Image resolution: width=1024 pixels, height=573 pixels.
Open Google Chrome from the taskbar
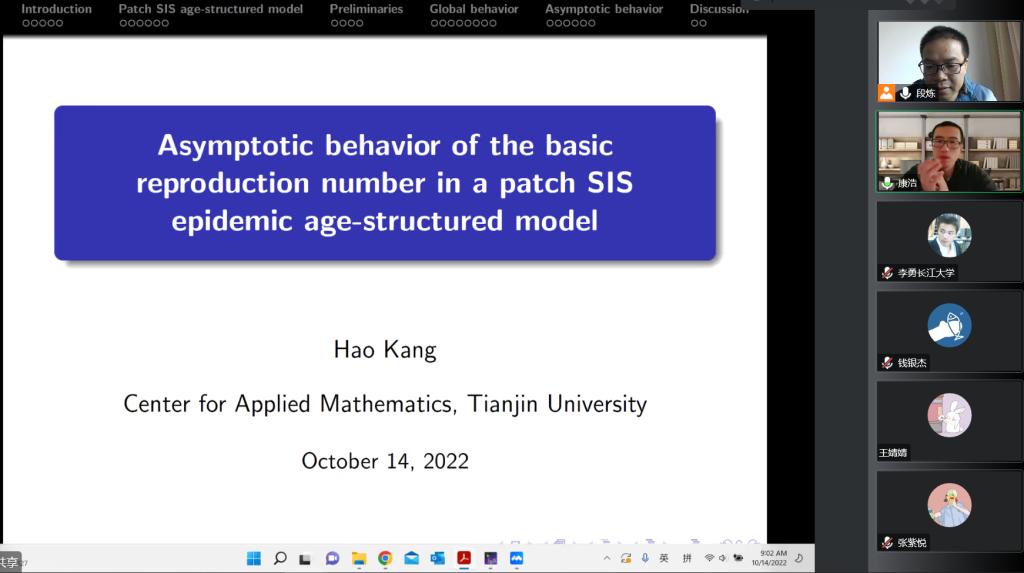(385, 558)
